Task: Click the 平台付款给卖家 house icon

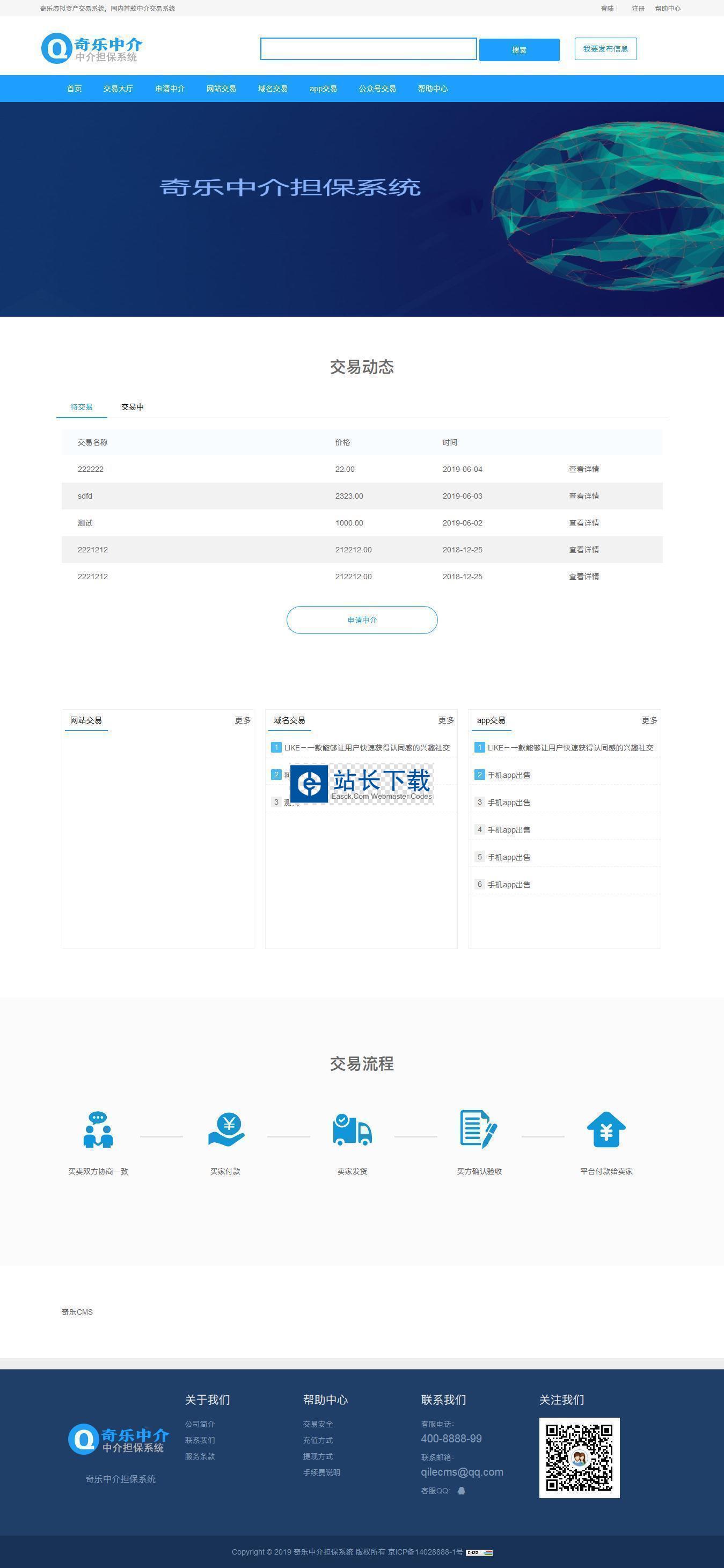Action: tap(606, 1130)
